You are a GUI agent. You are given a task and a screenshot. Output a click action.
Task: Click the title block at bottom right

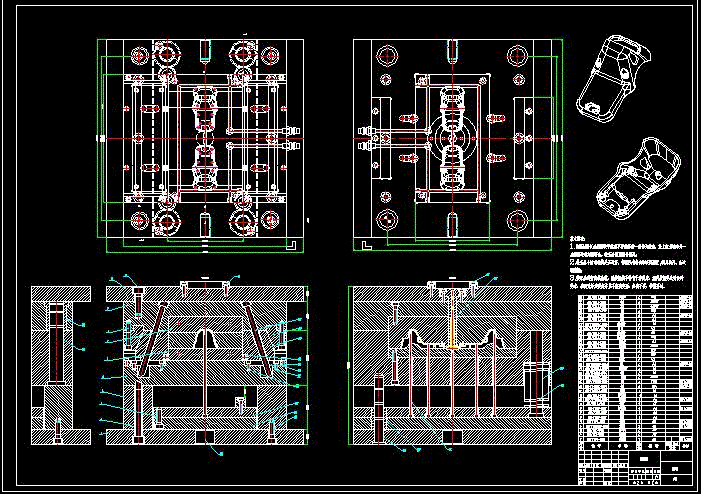(x=635, y=468)
